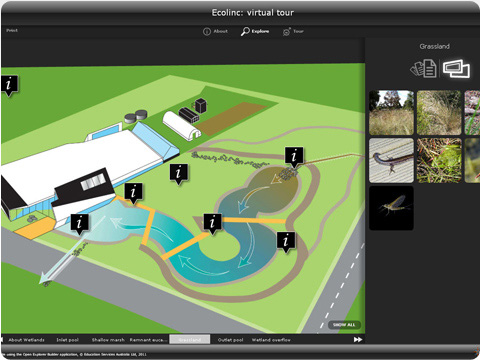Advance tabs with the double-arrow button
The image size is (480, 360).
[x=358, y=339]
